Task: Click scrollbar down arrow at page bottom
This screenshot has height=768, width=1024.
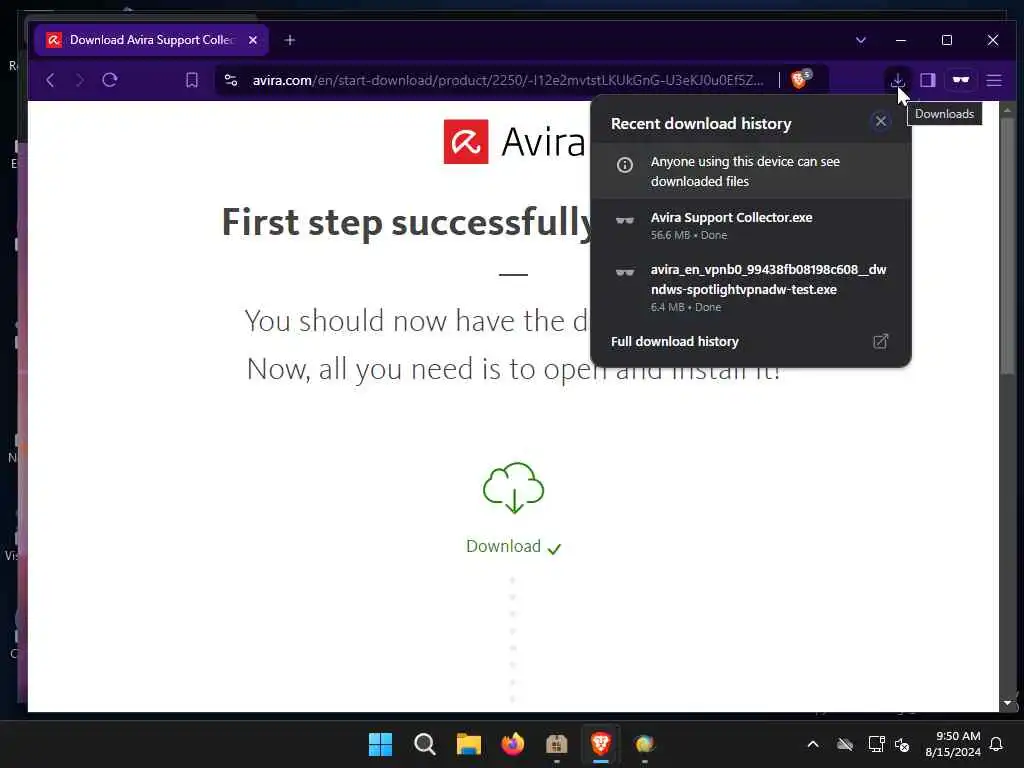Action: click(1008, 703)
